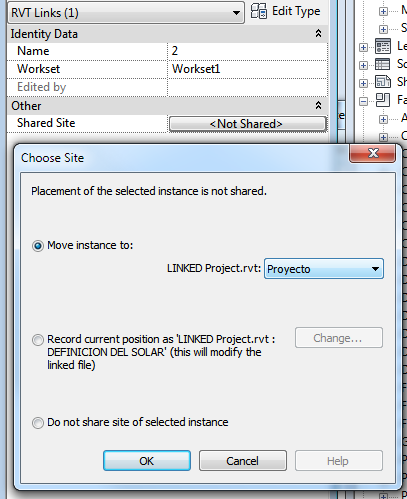The height and width of the screenshot is (499, 407).
Task: Collapse the Families tree node
Action: pos(363,101)
